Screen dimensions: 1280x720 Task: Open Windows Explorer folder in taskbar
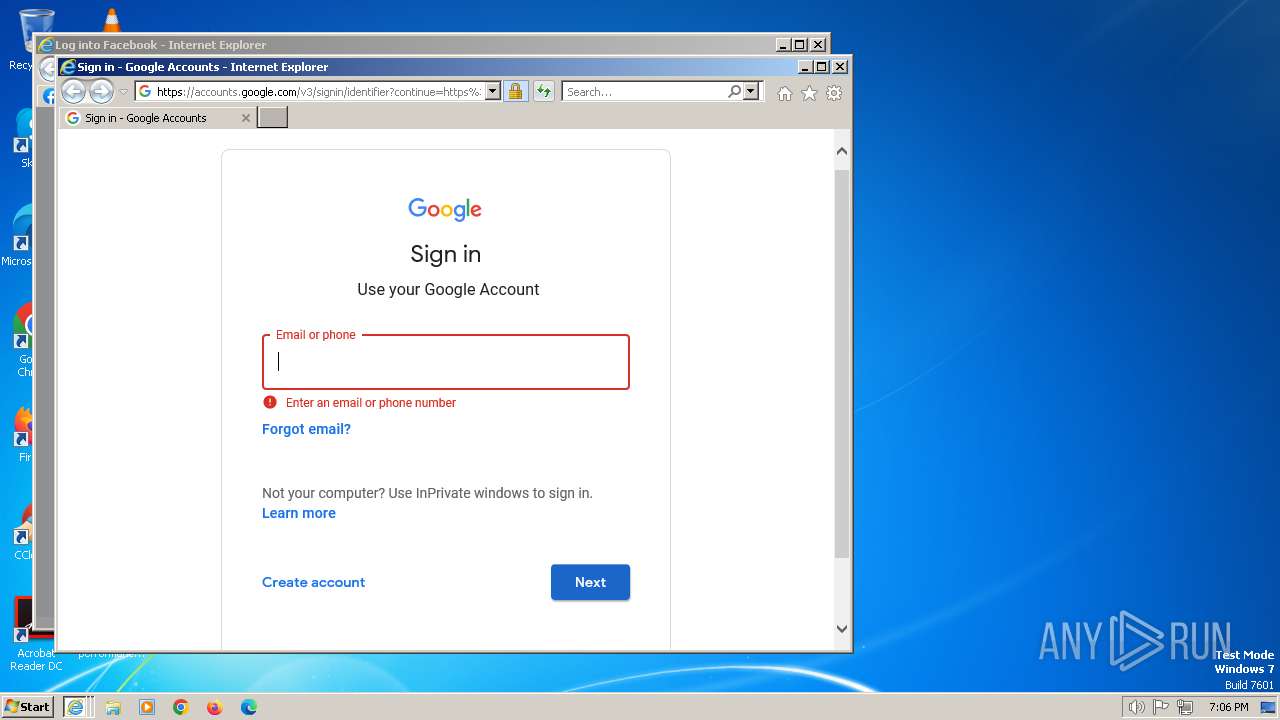113,707
